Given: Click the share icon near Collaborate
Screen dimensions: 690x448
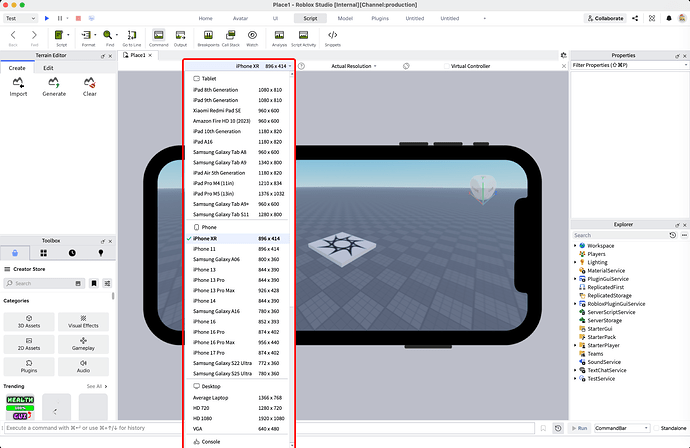Looking at the screenshot, I should [x=635, y=18].
